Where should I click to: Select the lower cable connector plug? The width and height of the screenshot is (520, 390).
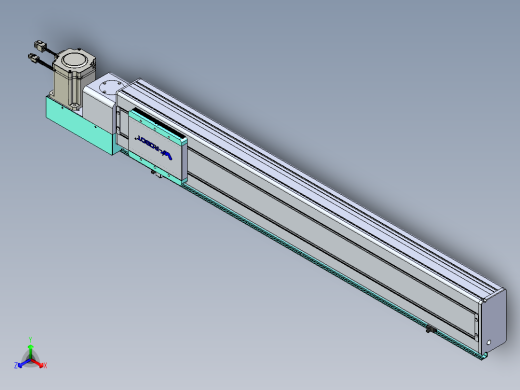(x=34, y=58)
